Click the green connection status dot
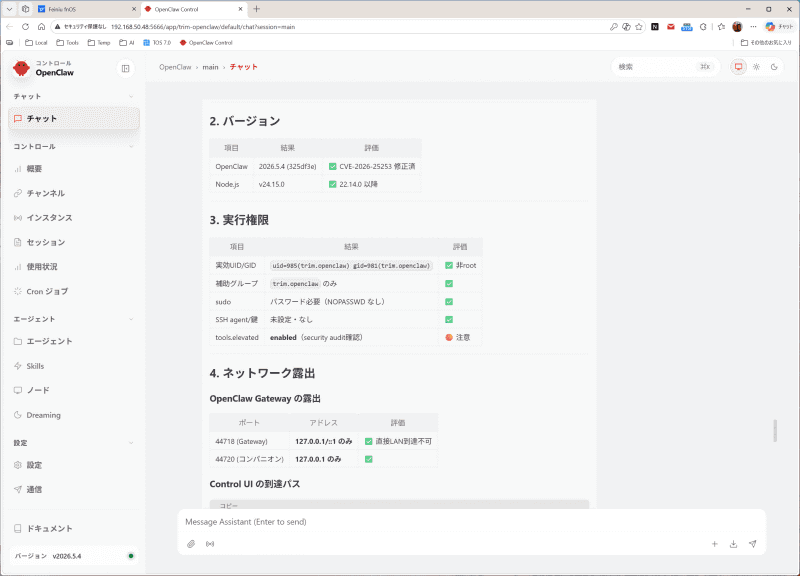 131,556
